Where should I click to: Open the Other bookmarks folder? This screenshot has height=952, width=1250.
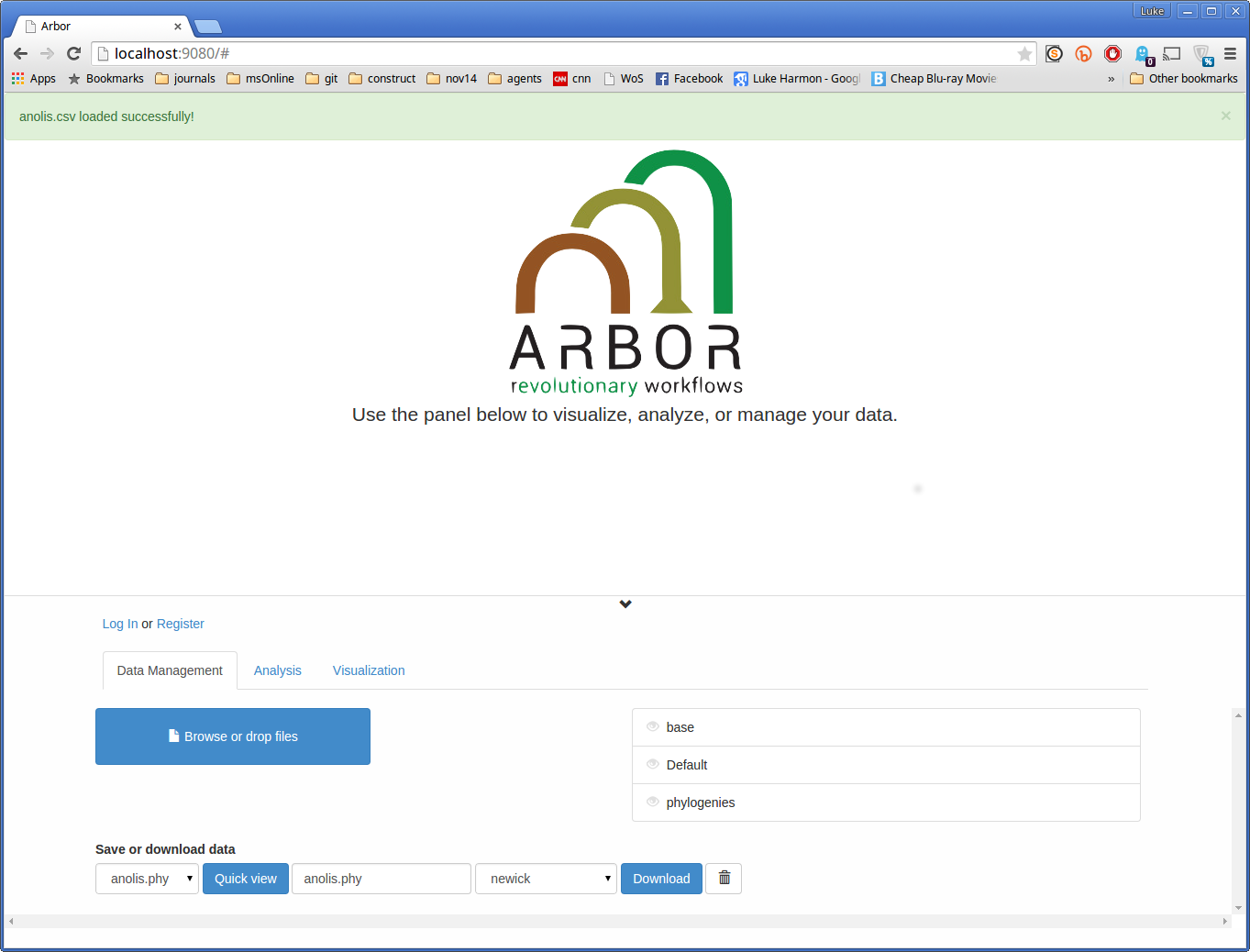point(1184,79)
